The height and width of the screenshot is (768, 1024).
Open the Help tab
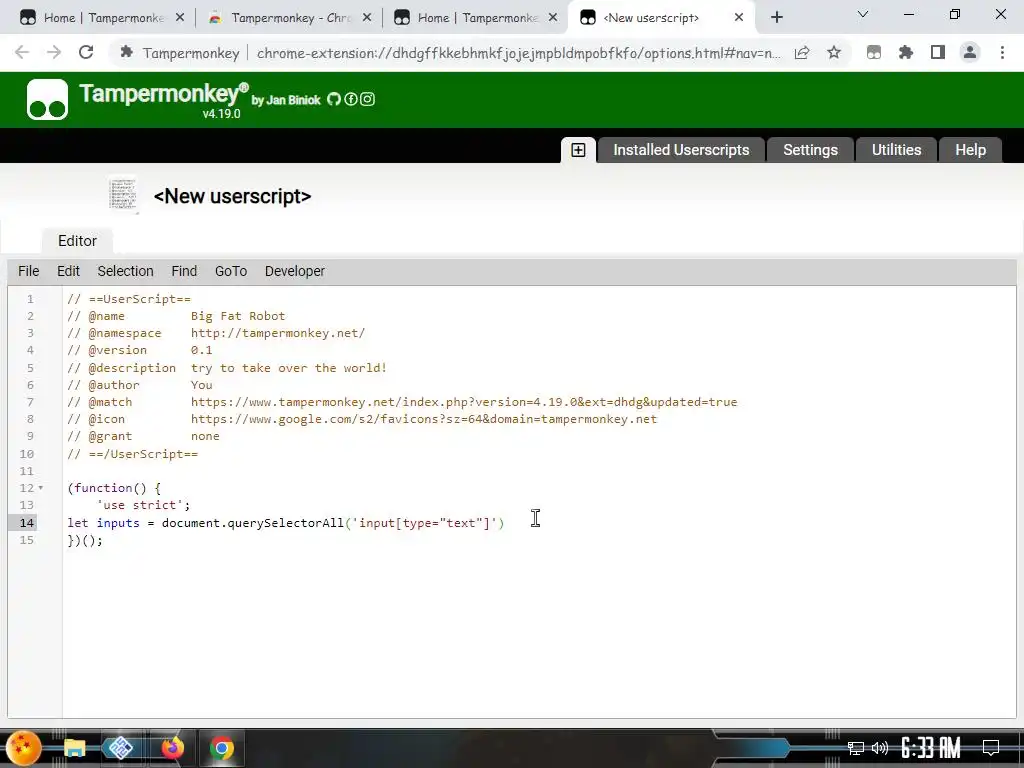970,150
